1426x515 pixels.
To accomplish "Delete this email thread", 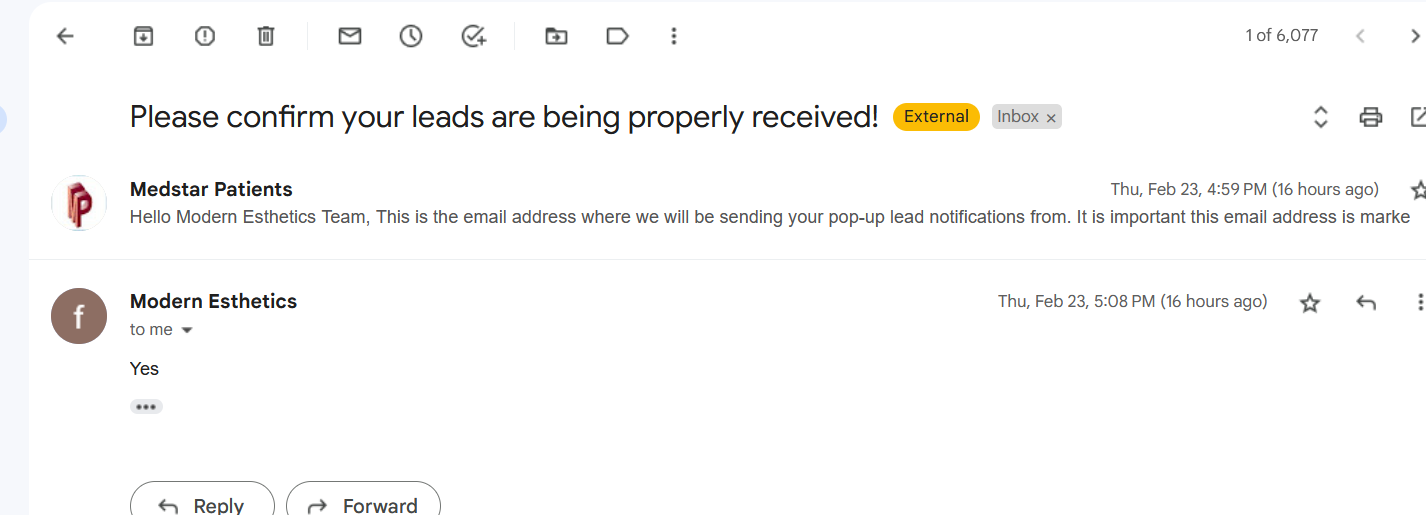I will coord(266,36).
